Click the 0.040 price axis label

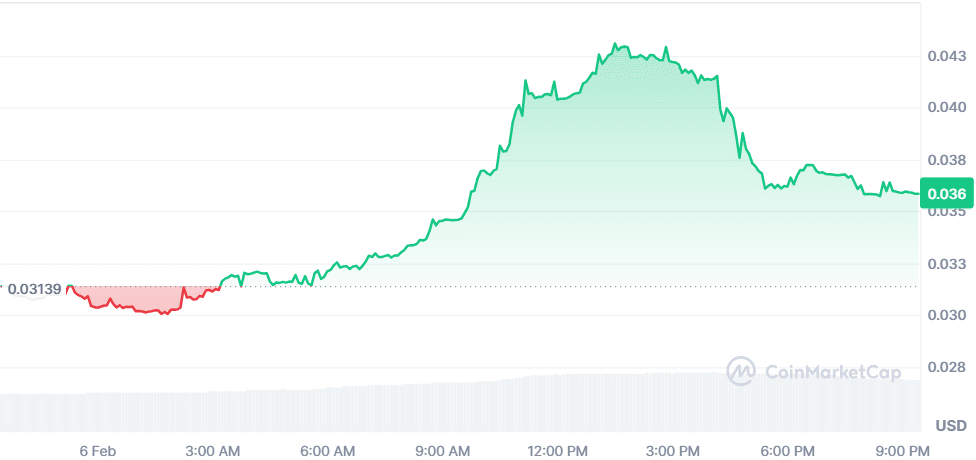click(x=945, y=107)
